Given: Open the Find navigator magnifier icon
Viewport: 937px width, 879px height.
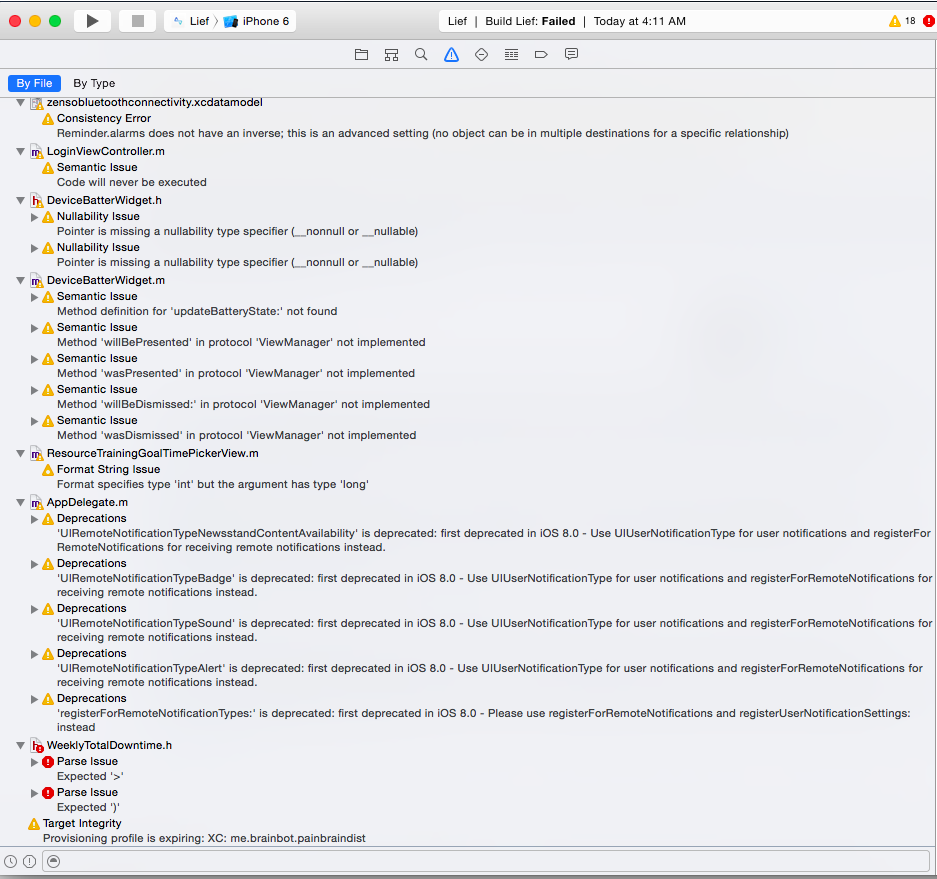Looking at the screenshot, I should [421, 54].
